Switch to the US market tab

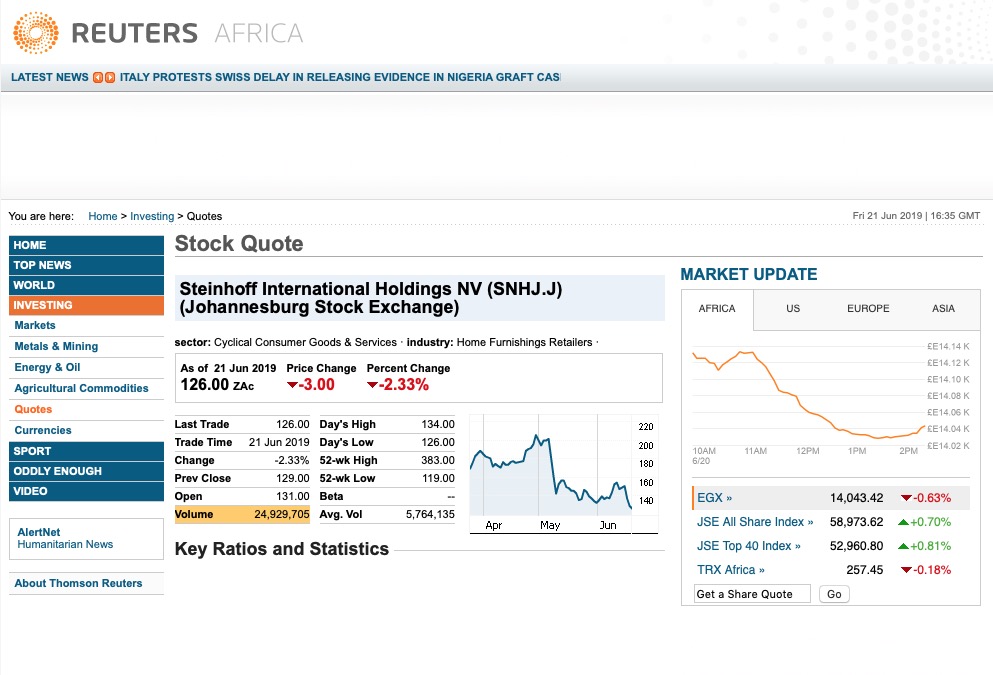coord(792,309)
